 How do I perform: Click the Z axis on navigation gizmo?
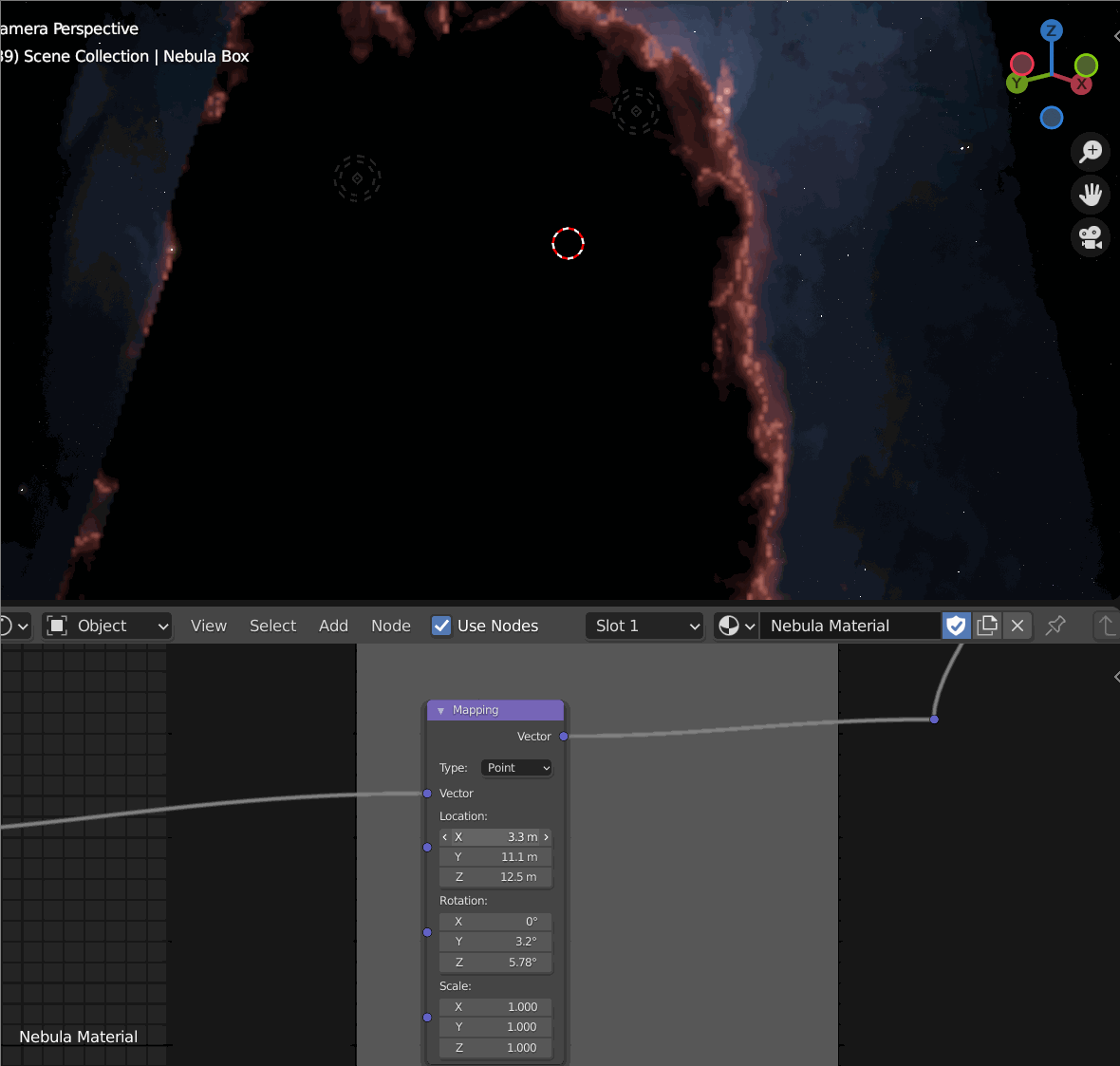pyautogui.click(x=1051, y=31)
